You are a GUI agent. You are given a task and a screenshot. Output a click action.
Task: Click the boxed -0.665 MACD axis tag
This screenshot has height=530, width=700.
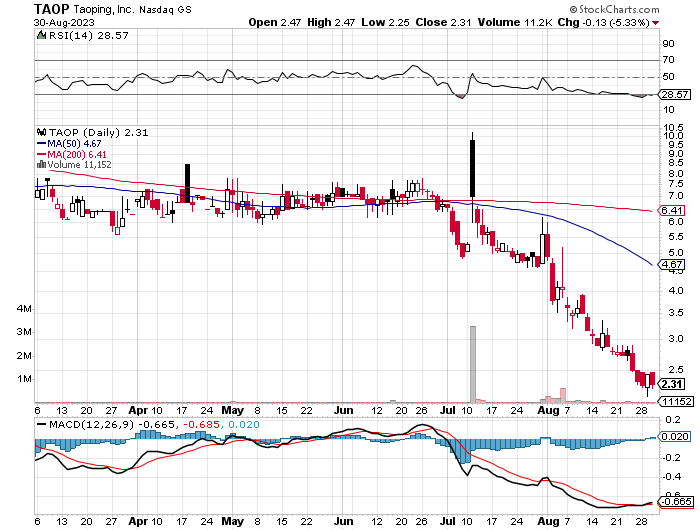pos(676,501)
